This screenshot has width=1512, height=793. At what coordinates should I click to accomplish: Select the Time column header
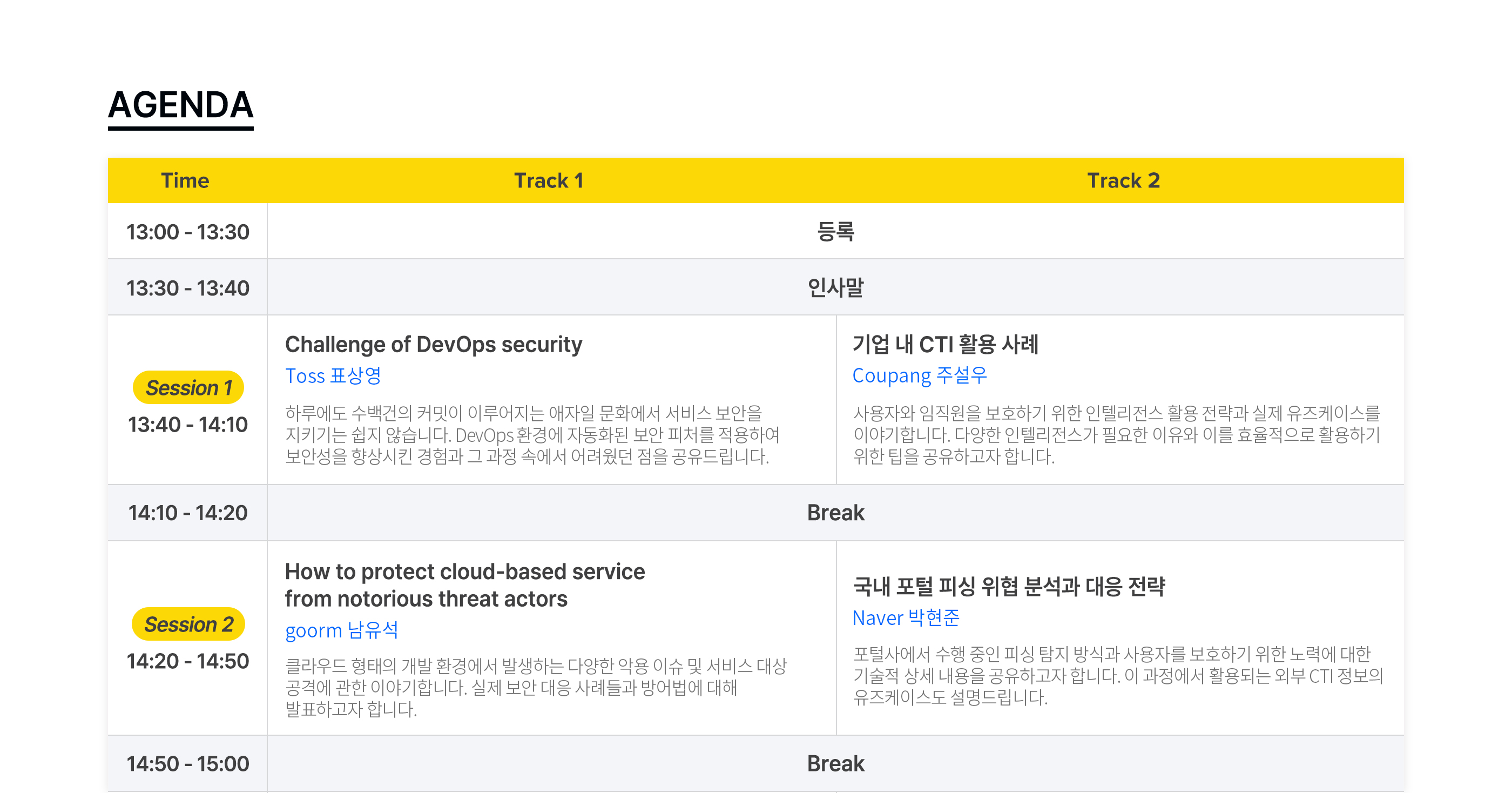pyautogui.click(x=185, y=180)
